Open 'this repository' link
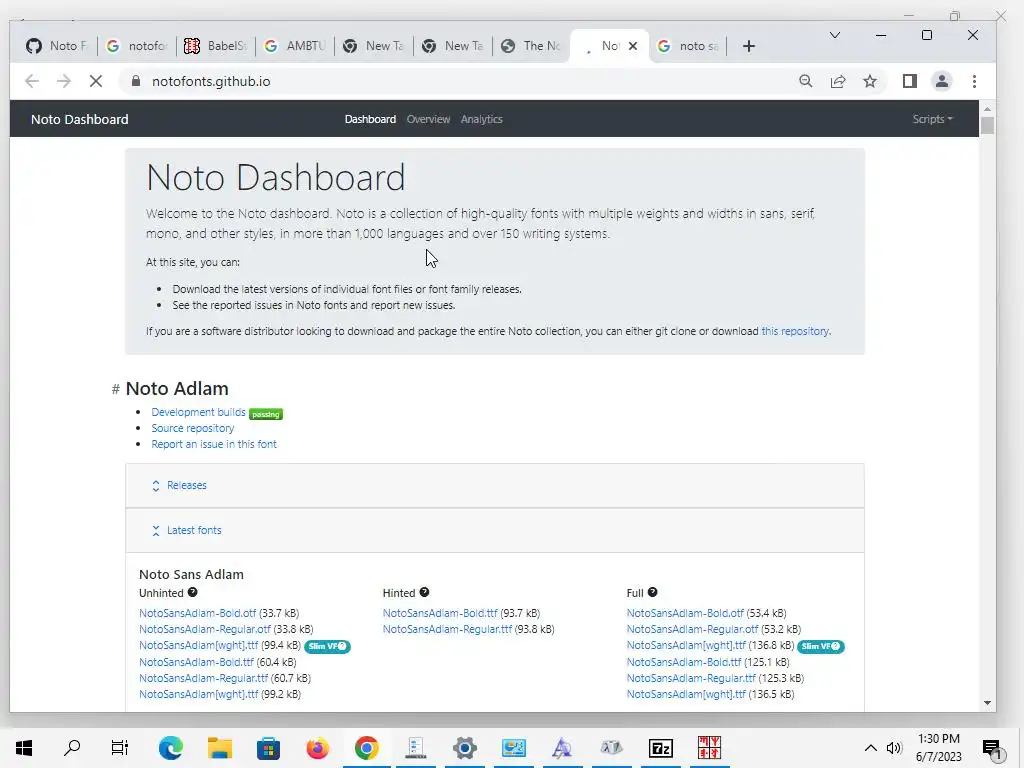Screen dimensions: 1024x768 tap(795, 331)
